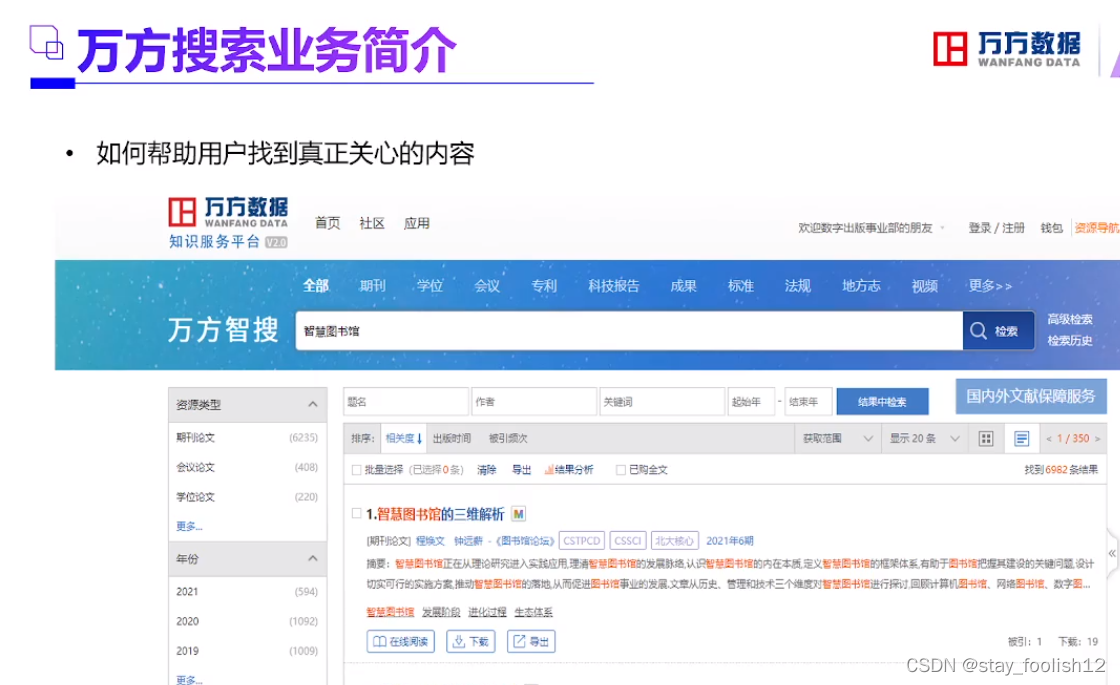Collapse the 年份 section

pos(312,559)
